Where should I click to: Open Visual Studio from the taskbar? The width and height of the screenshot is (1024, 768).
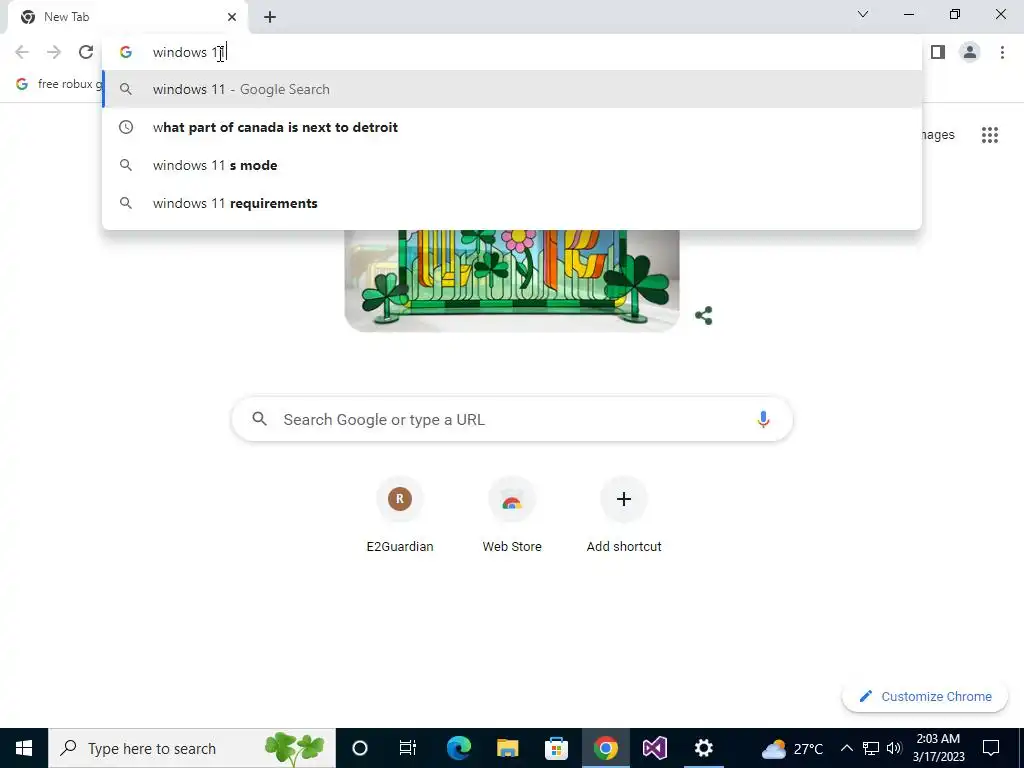click(x=654, y=748)
